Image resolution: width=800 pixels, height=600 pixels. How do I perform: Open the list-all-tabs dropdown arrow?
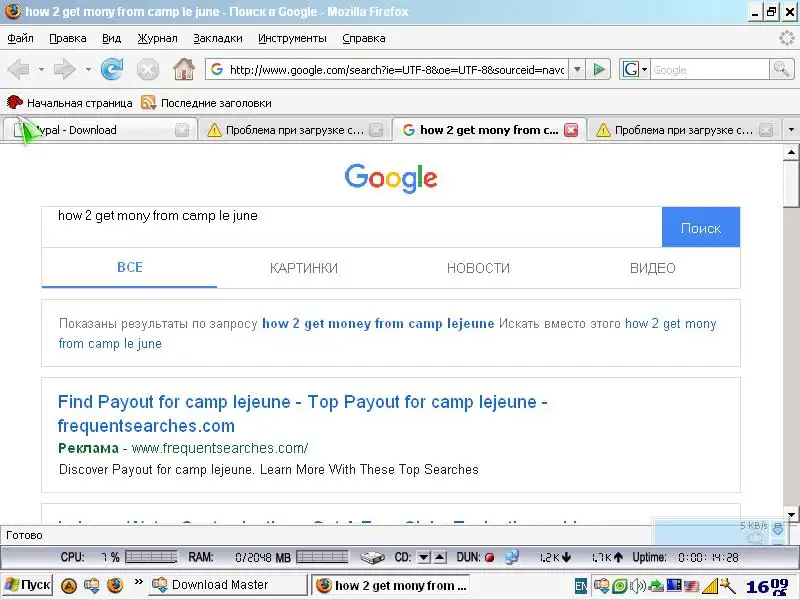791,130
